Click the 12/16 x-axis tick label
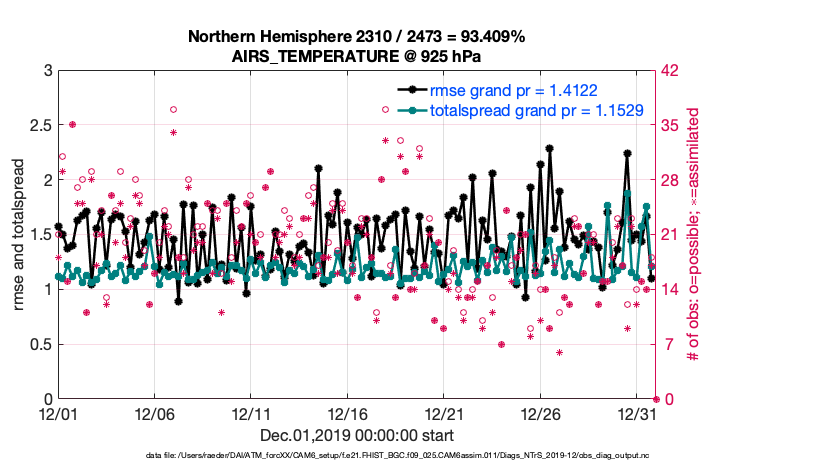830x470 pixels. click(347, 413)
